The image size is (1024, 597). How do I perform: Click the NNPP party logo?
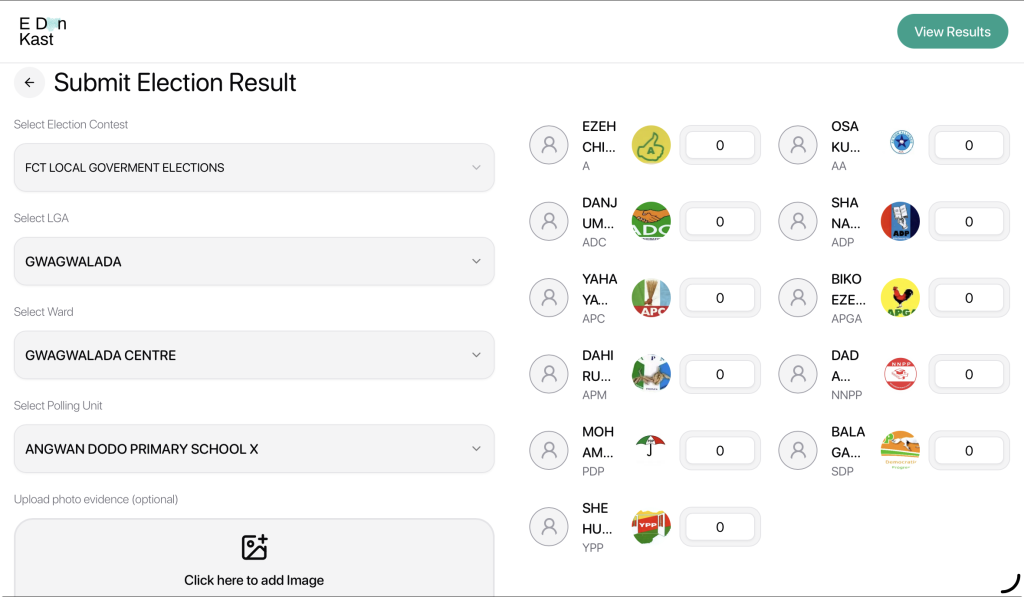900,374
